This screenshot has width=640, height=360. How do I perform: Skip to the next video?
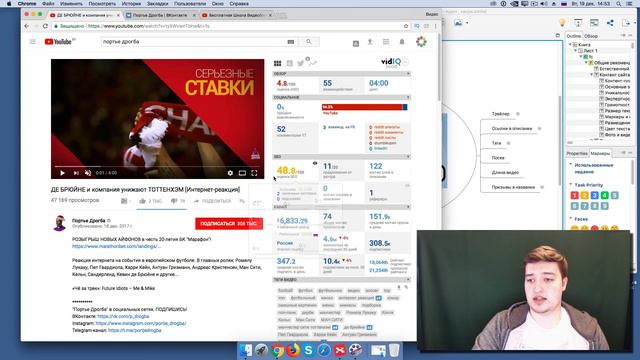(76, 173)
